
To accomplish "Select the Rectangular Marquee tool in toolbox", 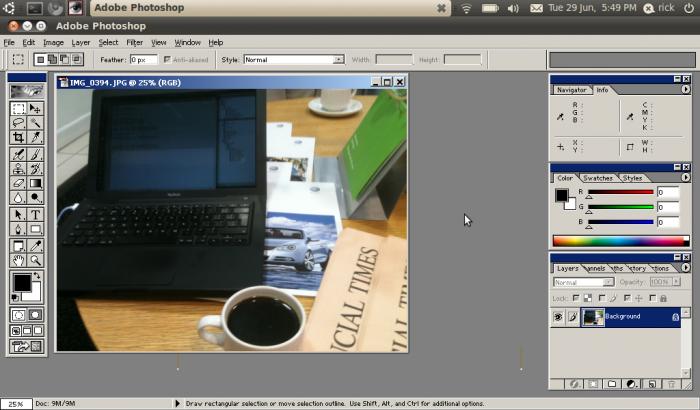I will click(x=18, y=109).
